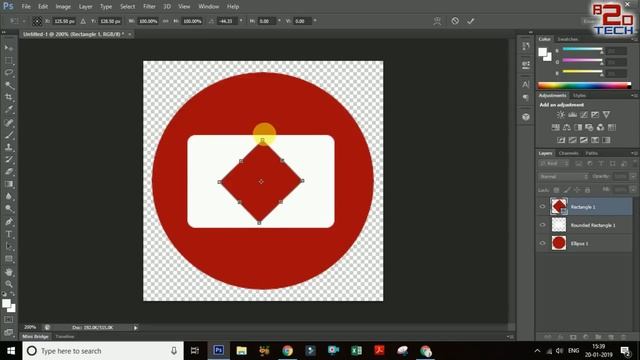Open the status bar info arrow
Screen dimensions: 640x360
tap(136, 327)
